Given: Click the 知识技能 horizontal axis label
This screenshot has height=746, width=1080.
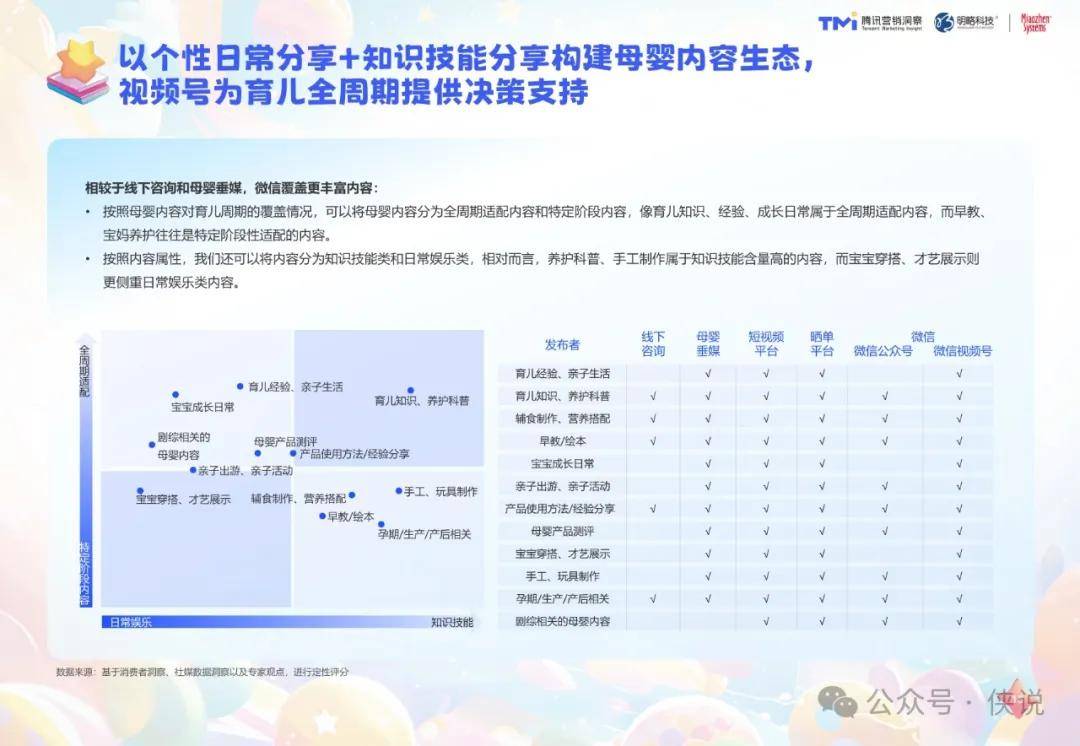Looking at the screenshot, I should point(453,622).
